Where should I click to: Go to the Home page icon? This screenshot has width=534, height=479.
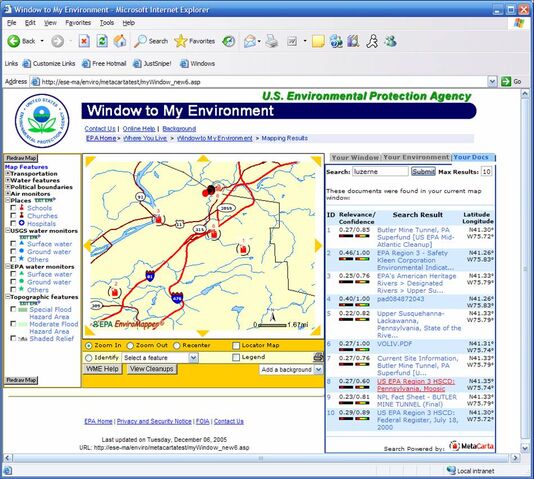(x=120, y=41)
